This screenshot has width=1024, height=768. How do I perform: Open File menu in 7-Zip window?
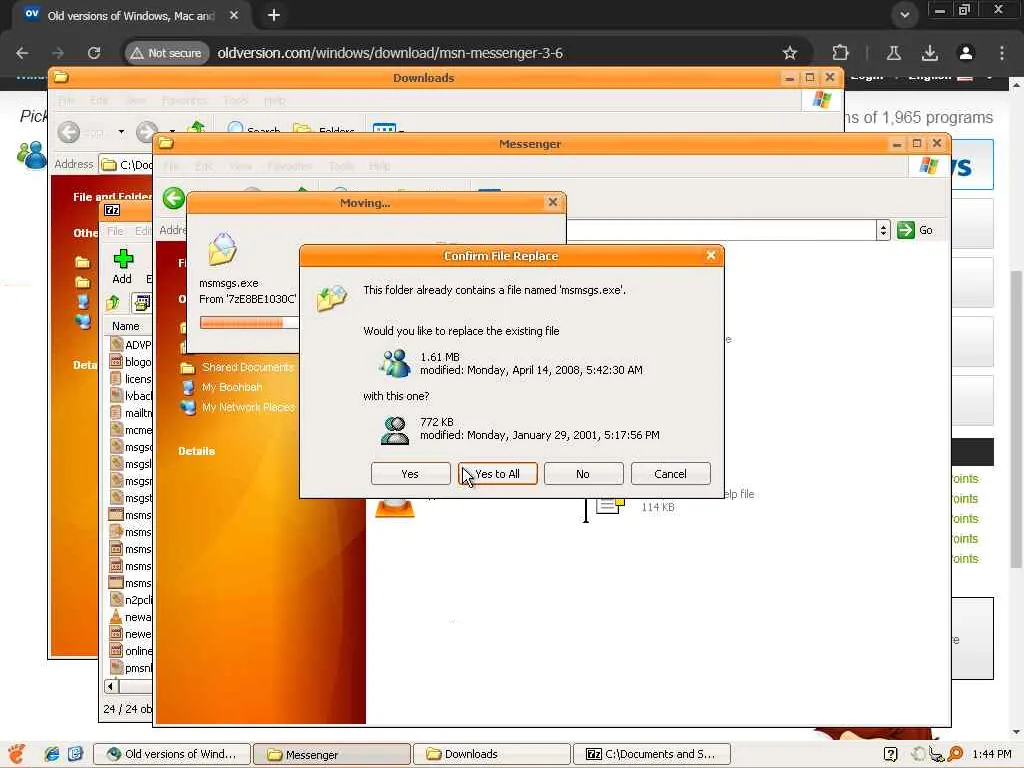115,231
